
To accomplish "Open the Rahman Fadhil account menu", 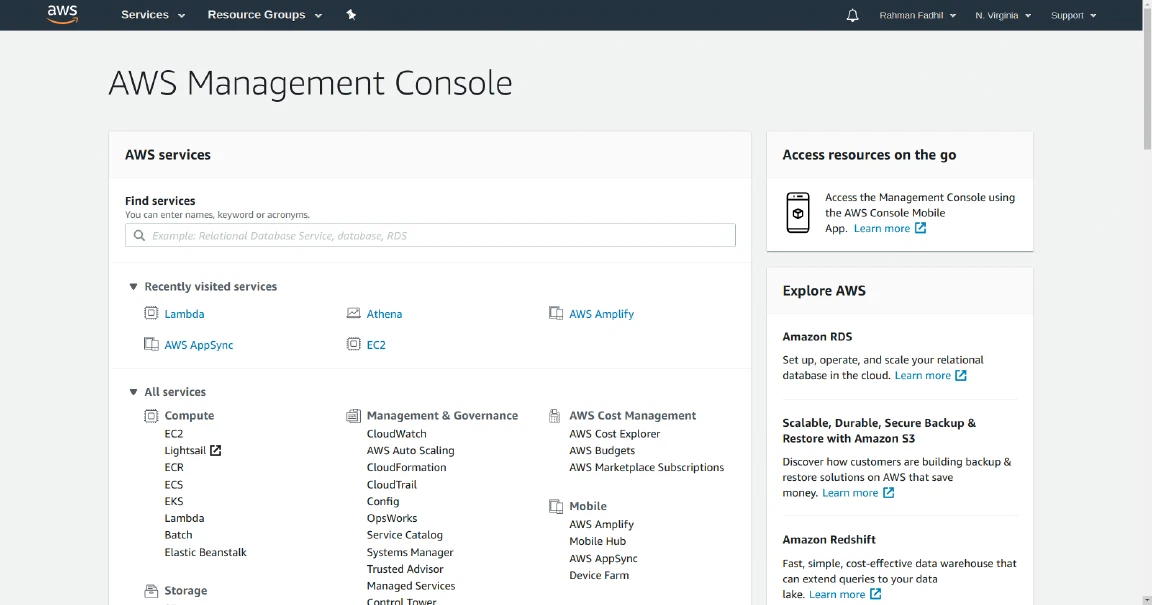I will tap(918, 15).
